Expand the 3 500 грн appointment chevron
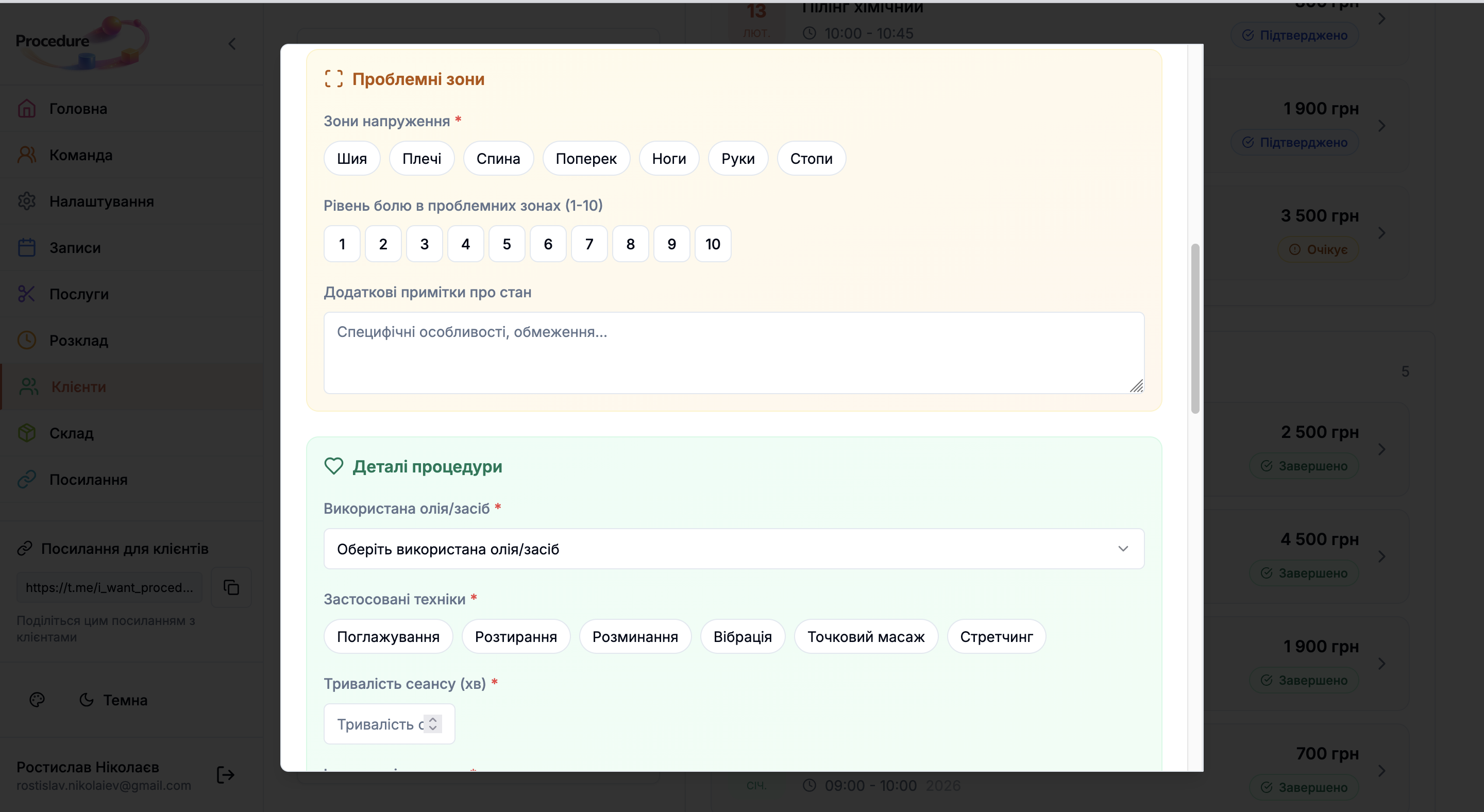The image size is (1484, 812). pos(1381,233)
